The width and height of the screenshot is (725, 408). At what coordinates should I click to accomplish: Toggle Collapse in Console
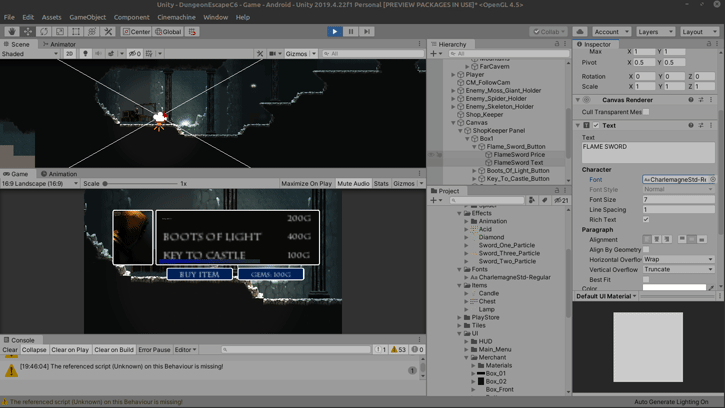click(34, 350)
